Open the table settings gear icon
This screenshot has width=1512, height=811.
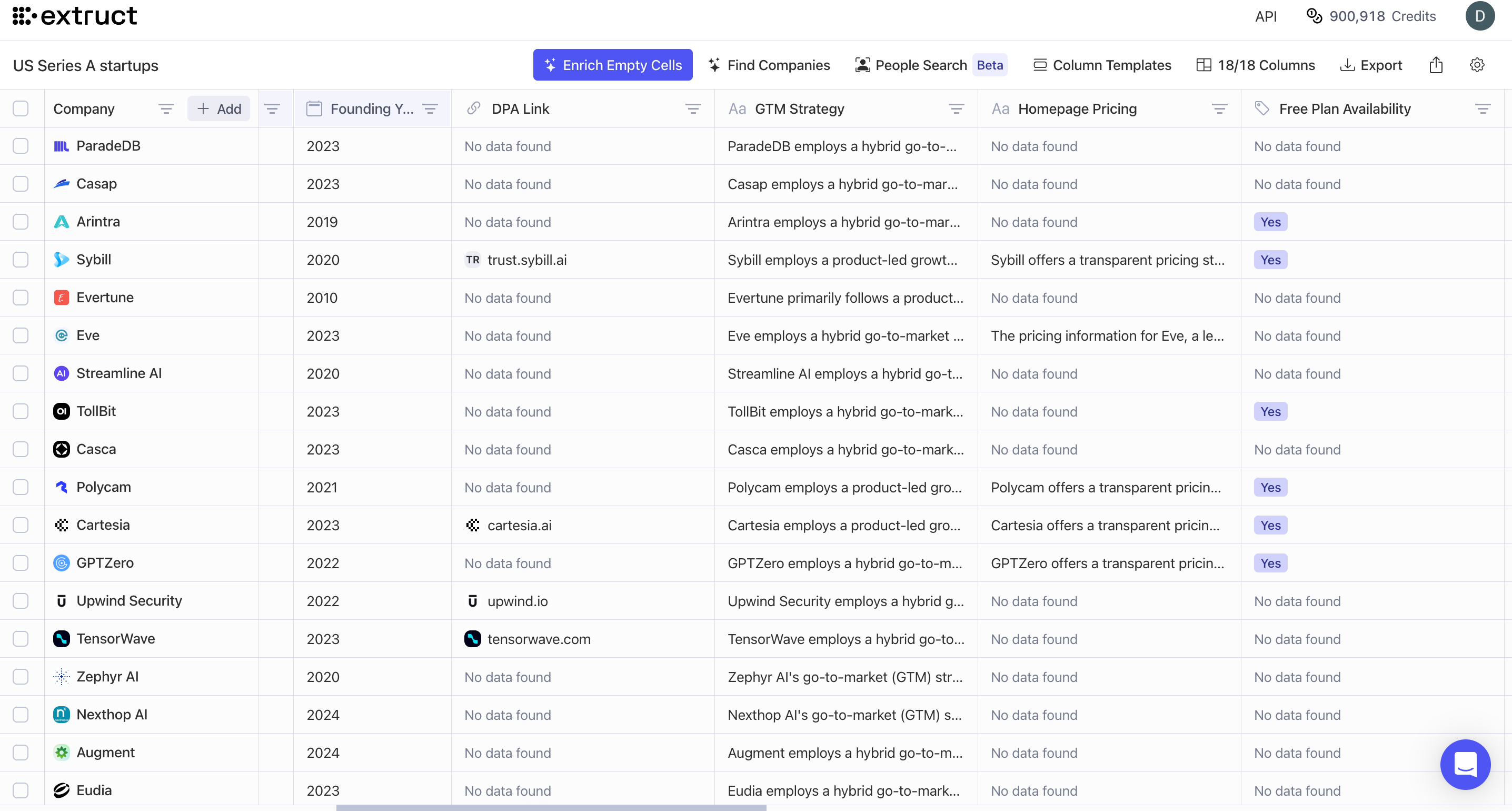(x=1477, y=65)
